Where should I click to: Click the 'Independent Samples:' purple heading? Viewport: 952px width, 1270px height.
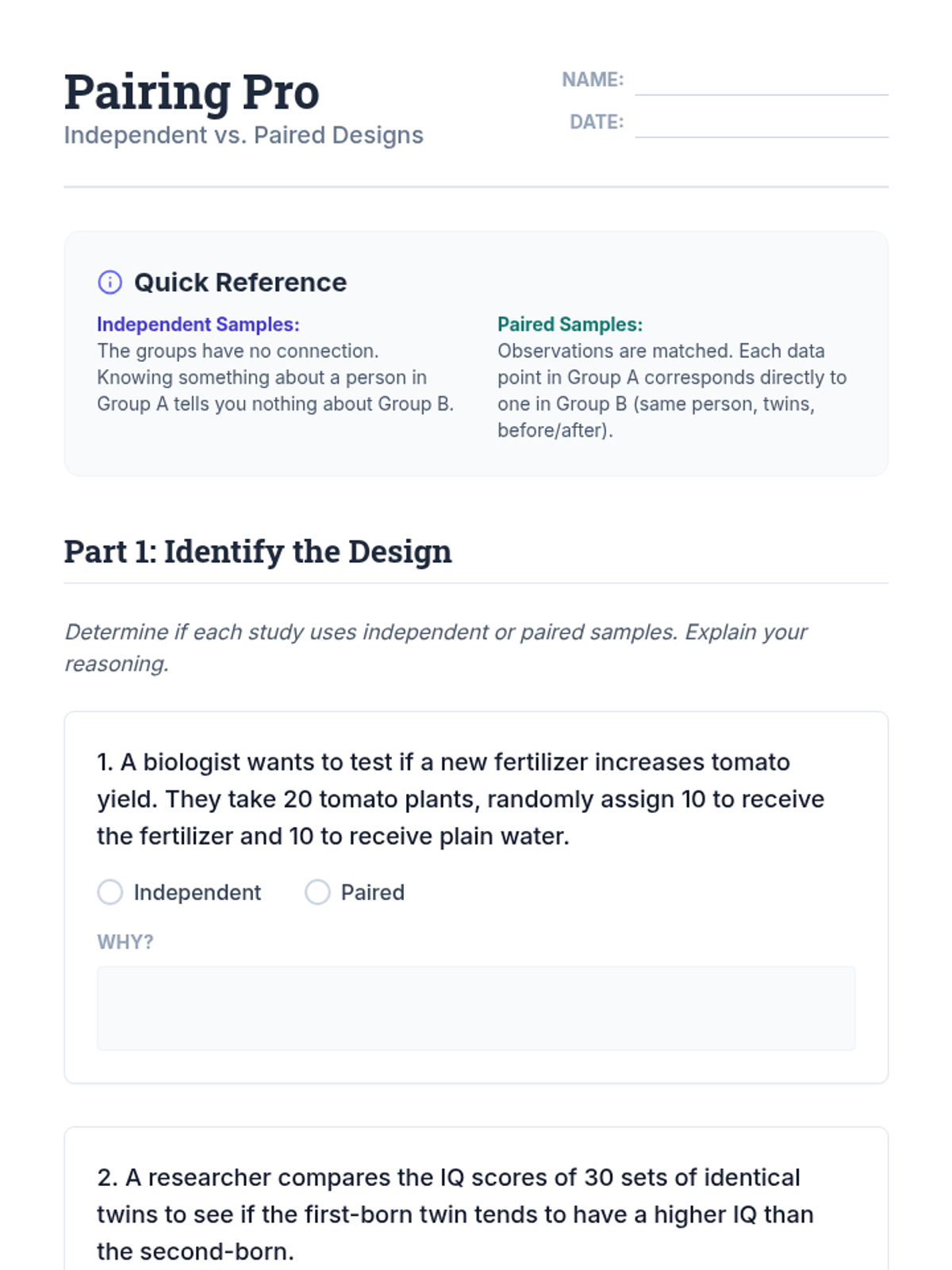[x=198, y=325]
